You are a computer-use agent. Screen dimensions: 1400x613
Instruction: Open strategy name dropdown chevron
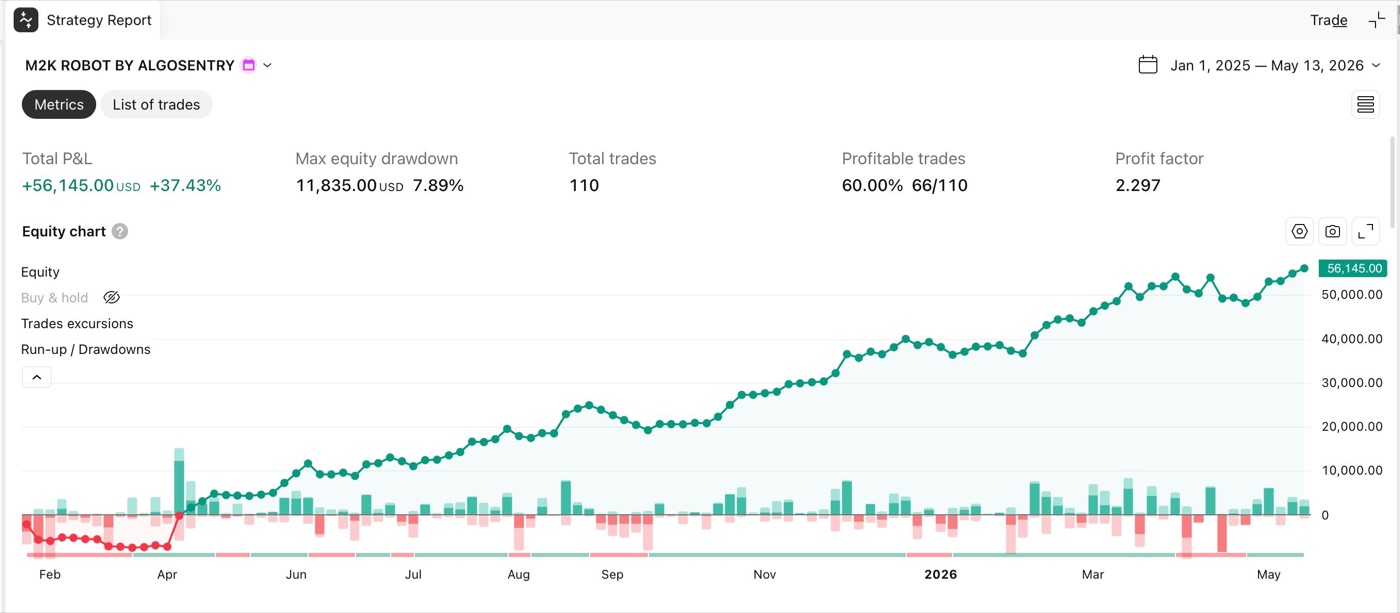tap(267, 65)
